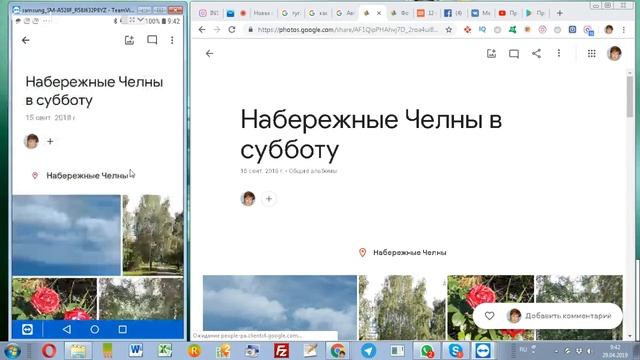The height and width of the screenshot is (360, 640).
Task: Click IQ extension icon in Chrome toolbar
Action: click(482, 29)
